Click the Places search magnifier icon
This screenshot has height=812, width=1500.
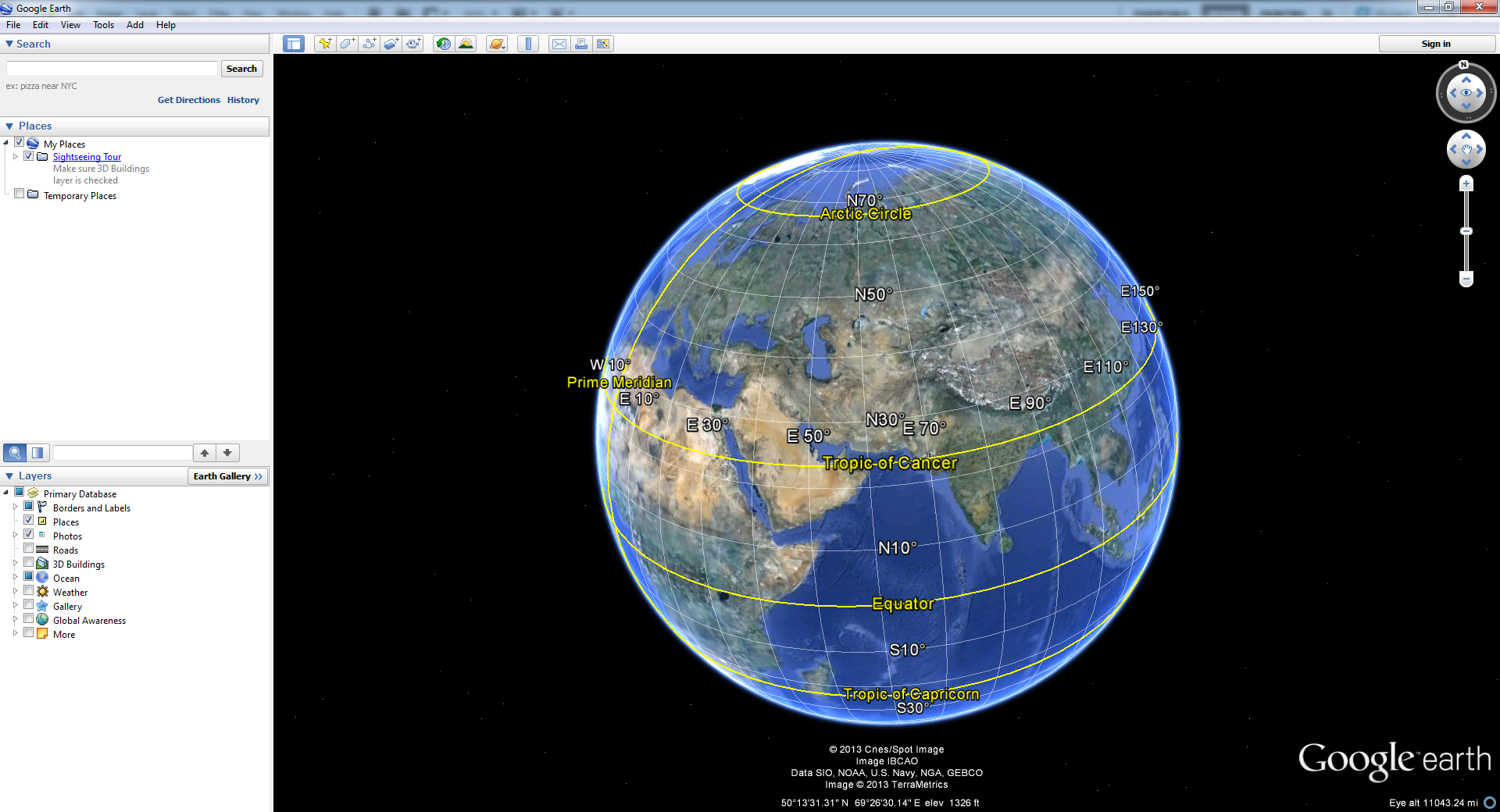point(15,453)
